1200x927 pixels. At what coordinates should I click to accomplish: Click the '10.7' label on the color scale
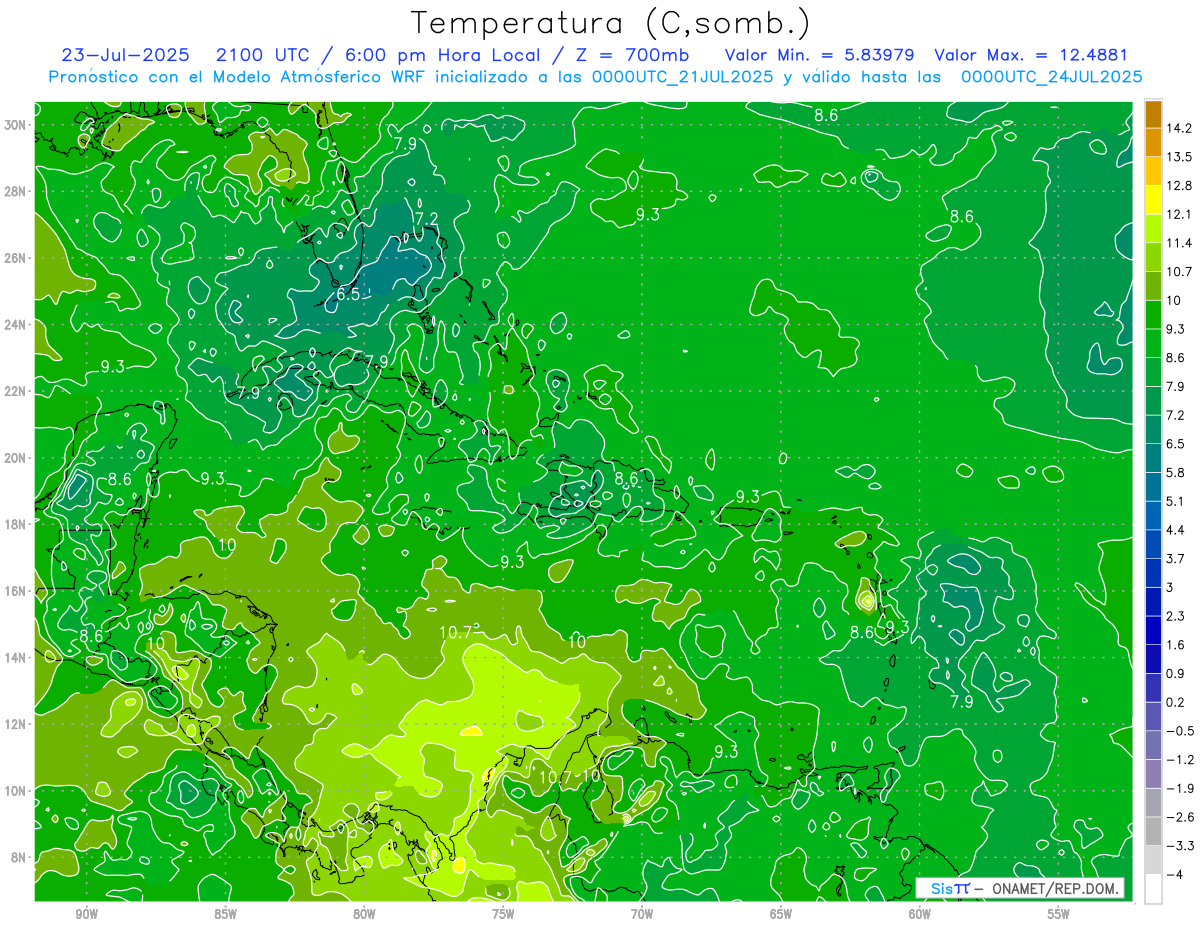pyautogui.click(x=1178, y=271)
